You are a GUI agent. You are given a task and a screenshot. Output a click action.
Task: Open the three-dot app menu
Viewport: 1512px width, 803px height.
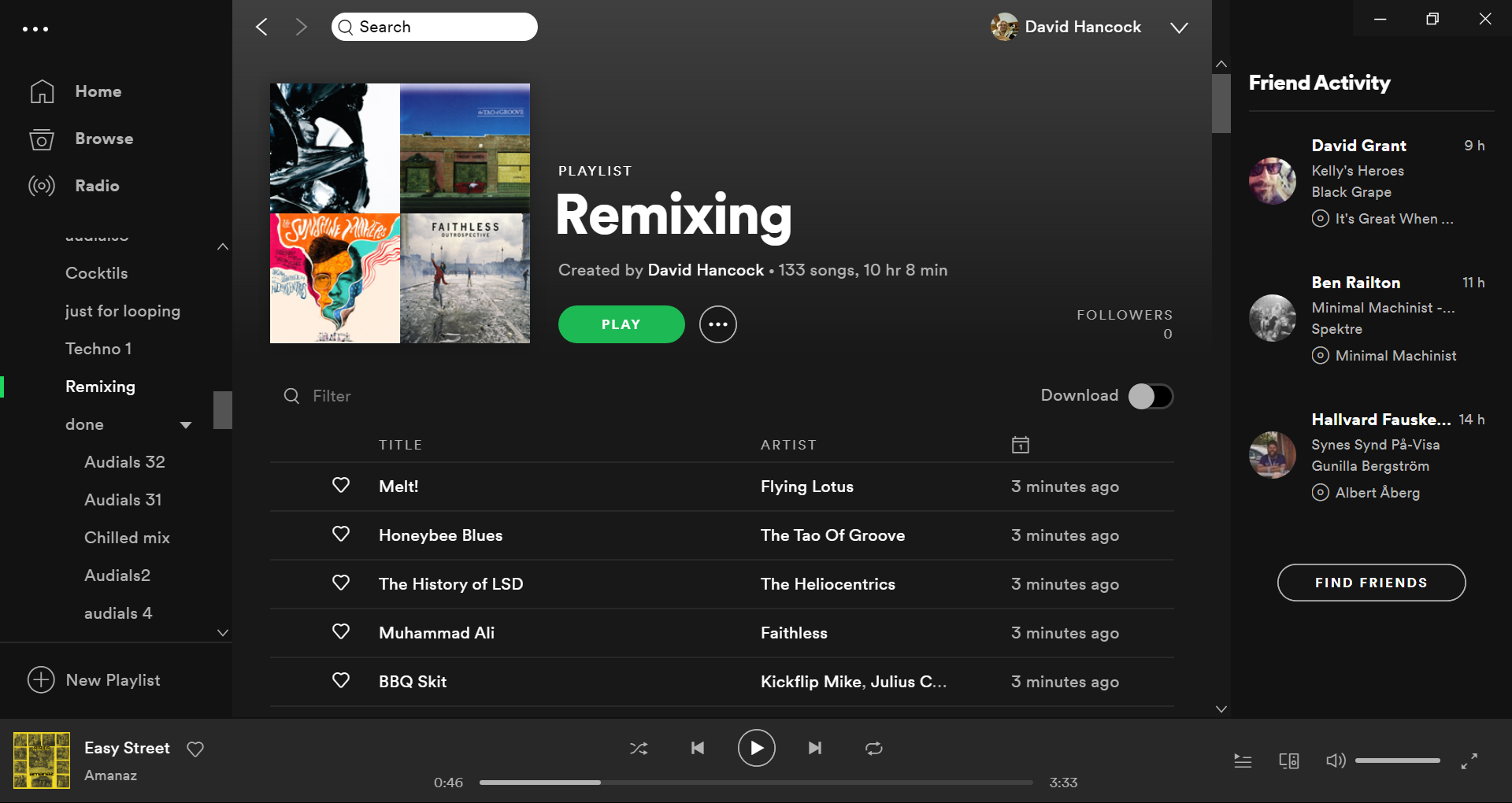coord(35,29)
